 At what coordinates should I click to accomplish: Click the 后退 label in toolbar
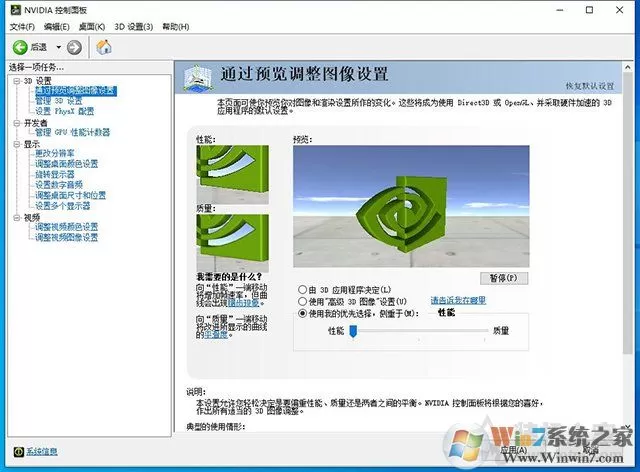pyautogui.click(x=39, y=47)
